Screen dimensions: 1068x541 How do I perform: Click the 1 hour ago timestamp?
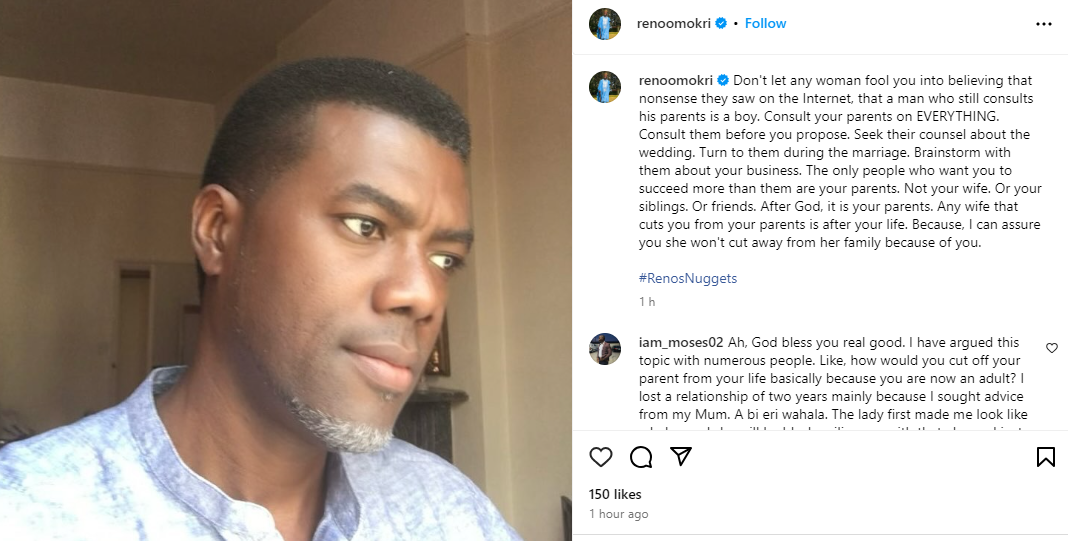pos(618,514)
